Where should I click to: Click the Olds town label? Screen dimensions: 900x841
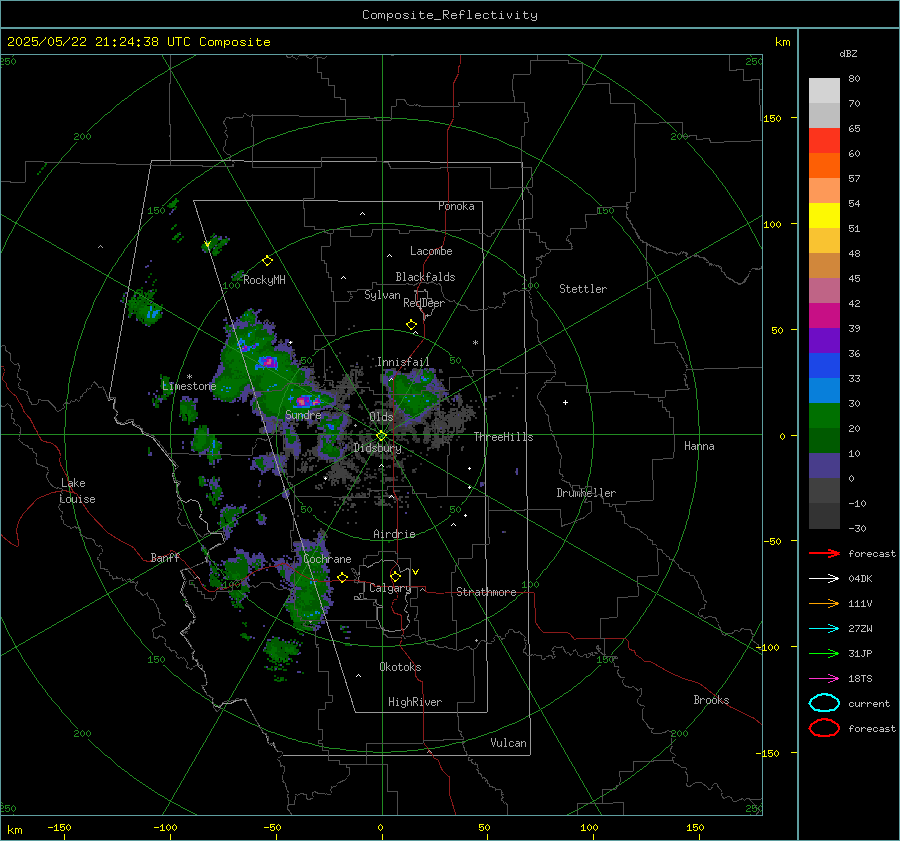[381, 417]
